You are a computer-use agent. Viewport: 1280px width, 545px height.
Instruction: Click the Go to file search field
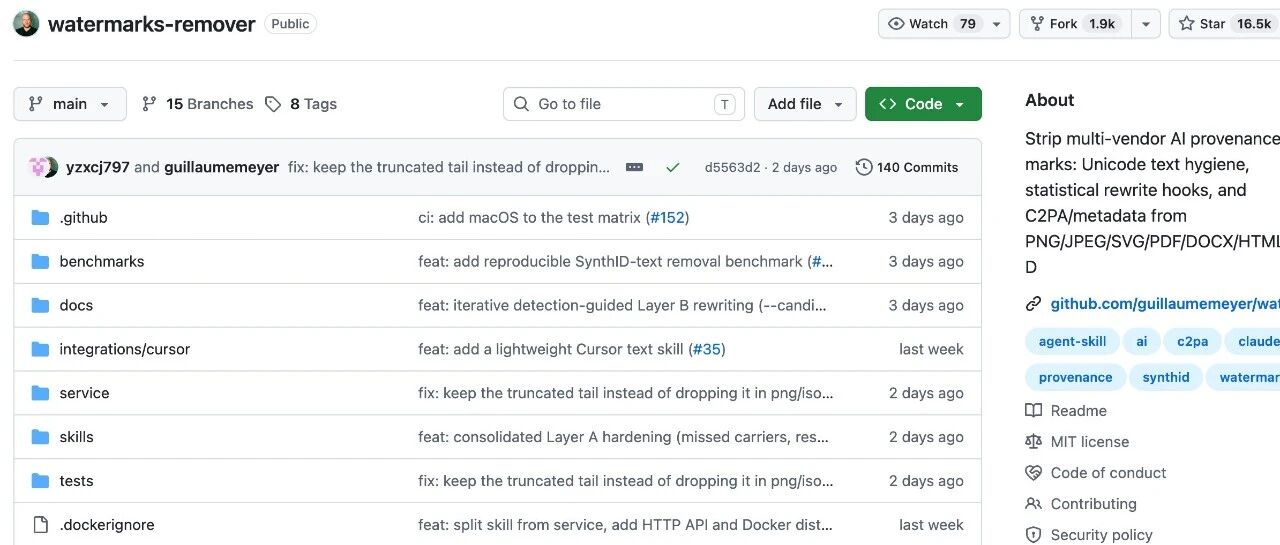(624, 104)
